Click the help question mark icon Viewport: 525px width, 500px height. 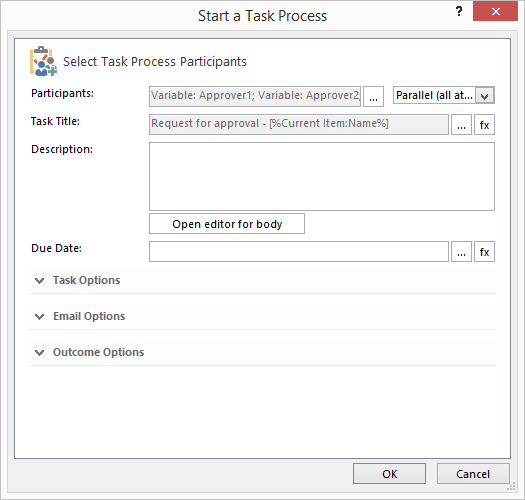[x=459, y=12]
